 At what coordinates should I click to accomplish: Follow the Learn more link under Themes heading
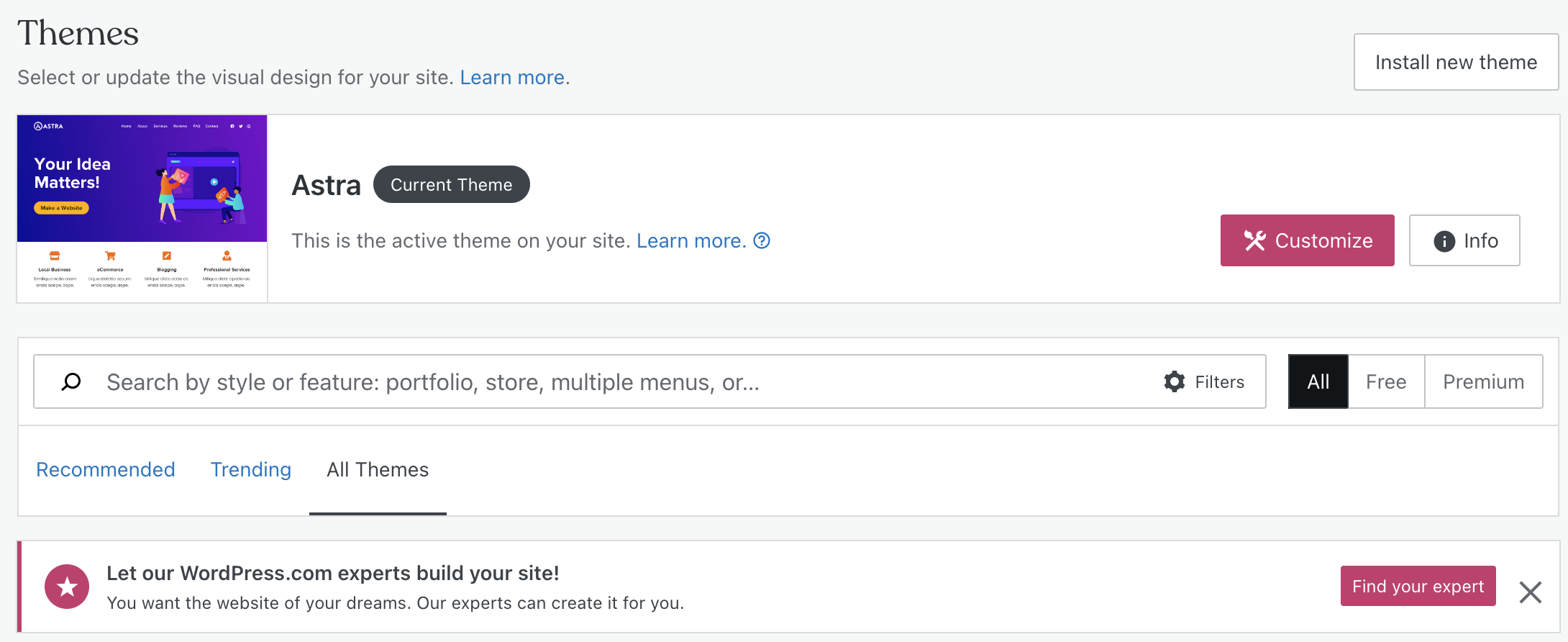click(x=512, y=77)
